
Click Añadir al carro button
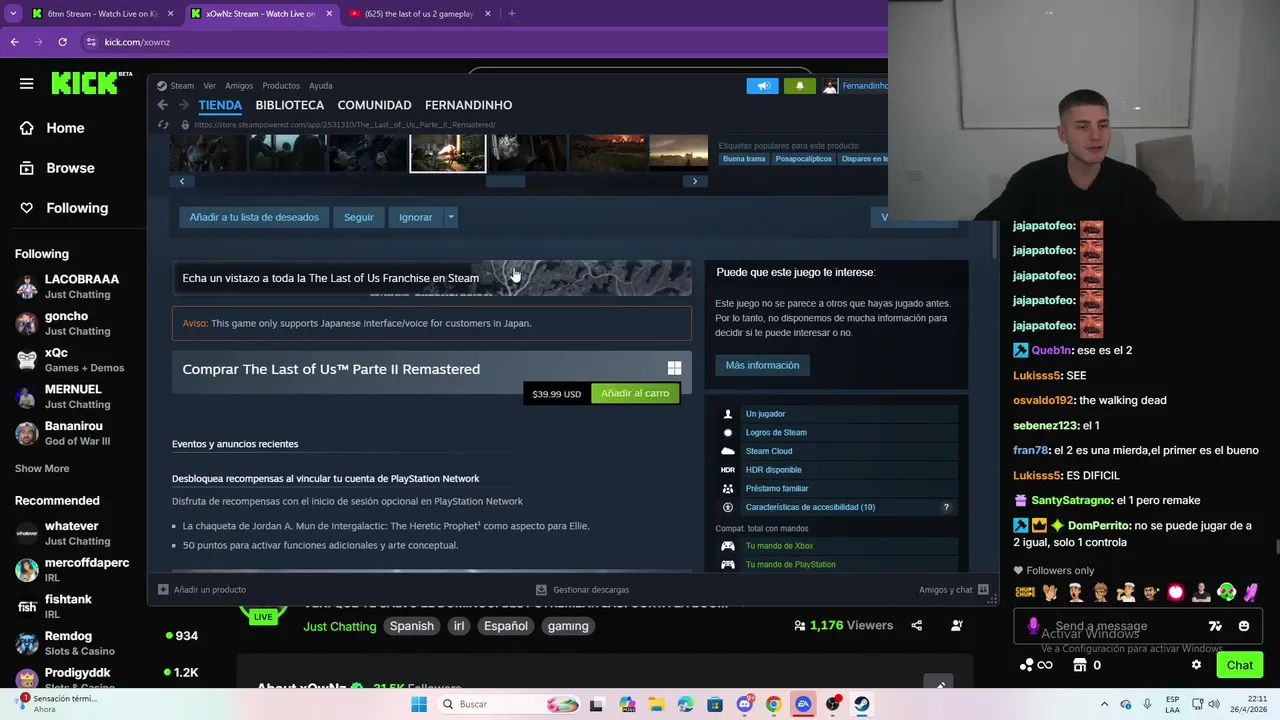(635, 393)
